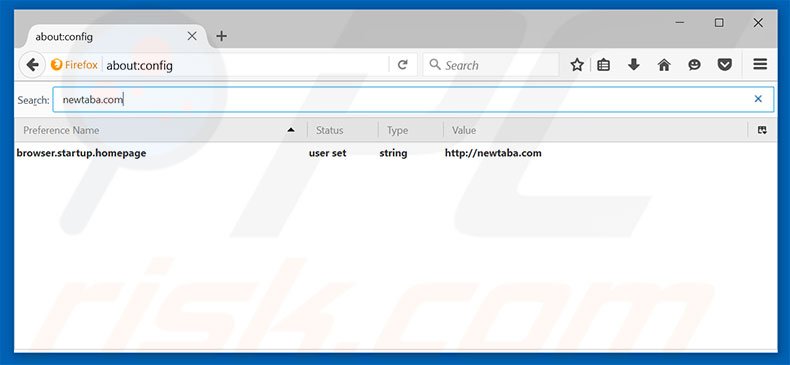
Task: Open the Hello chat smiley icon
Action: tap(694, 65)
